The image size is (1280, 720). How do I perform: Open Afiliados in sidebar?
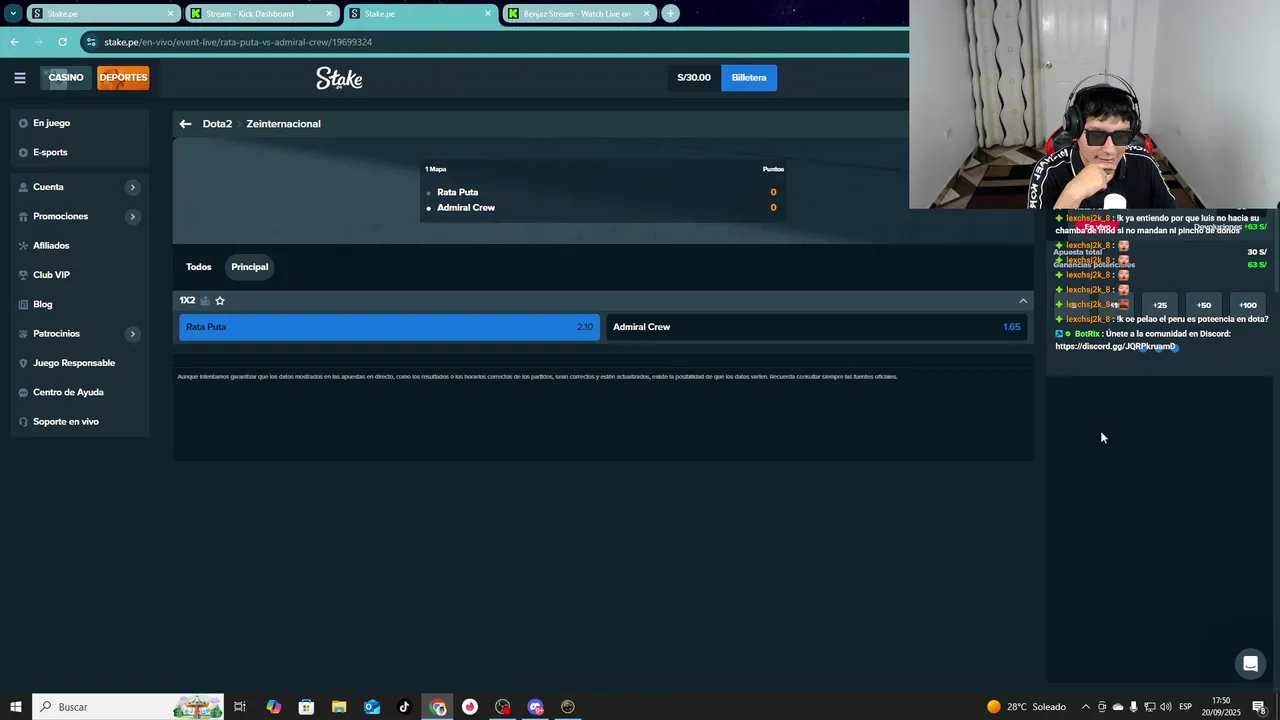pos(51,246)
